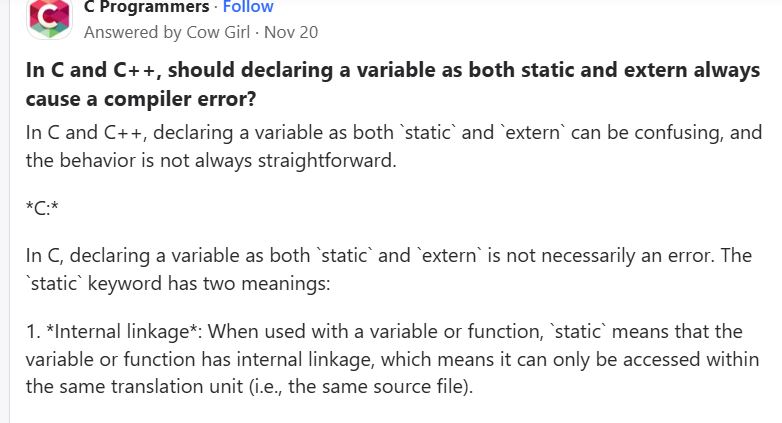Image resolution: width=782 pixels, height=423 pixels.
Task: Click the "*C:*" section heading
Action: click(x=42, y=207)
